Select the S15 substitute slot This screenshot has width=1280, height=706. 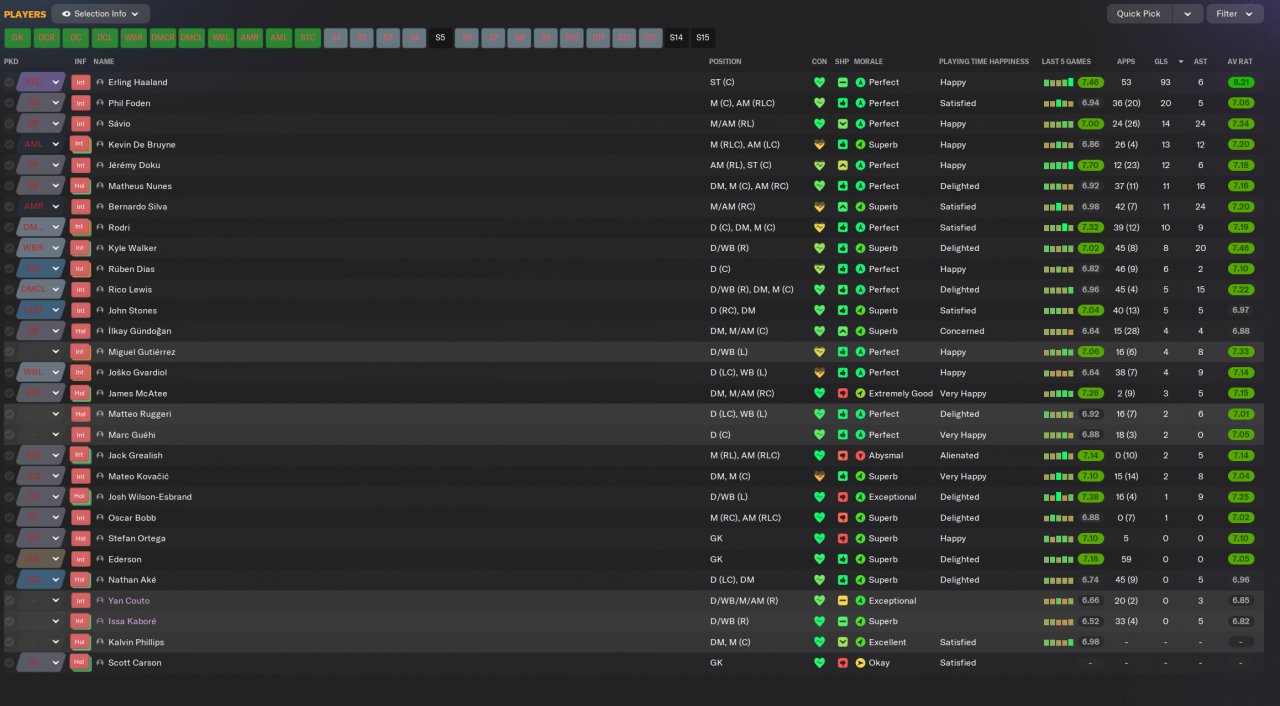point(703,38)
